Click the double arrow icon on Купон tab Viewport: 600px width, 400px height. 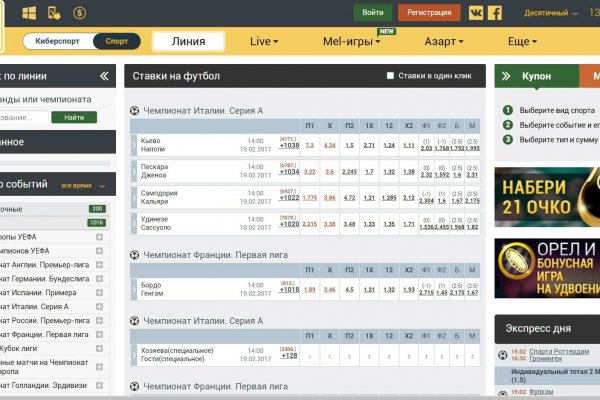(504, 76)
